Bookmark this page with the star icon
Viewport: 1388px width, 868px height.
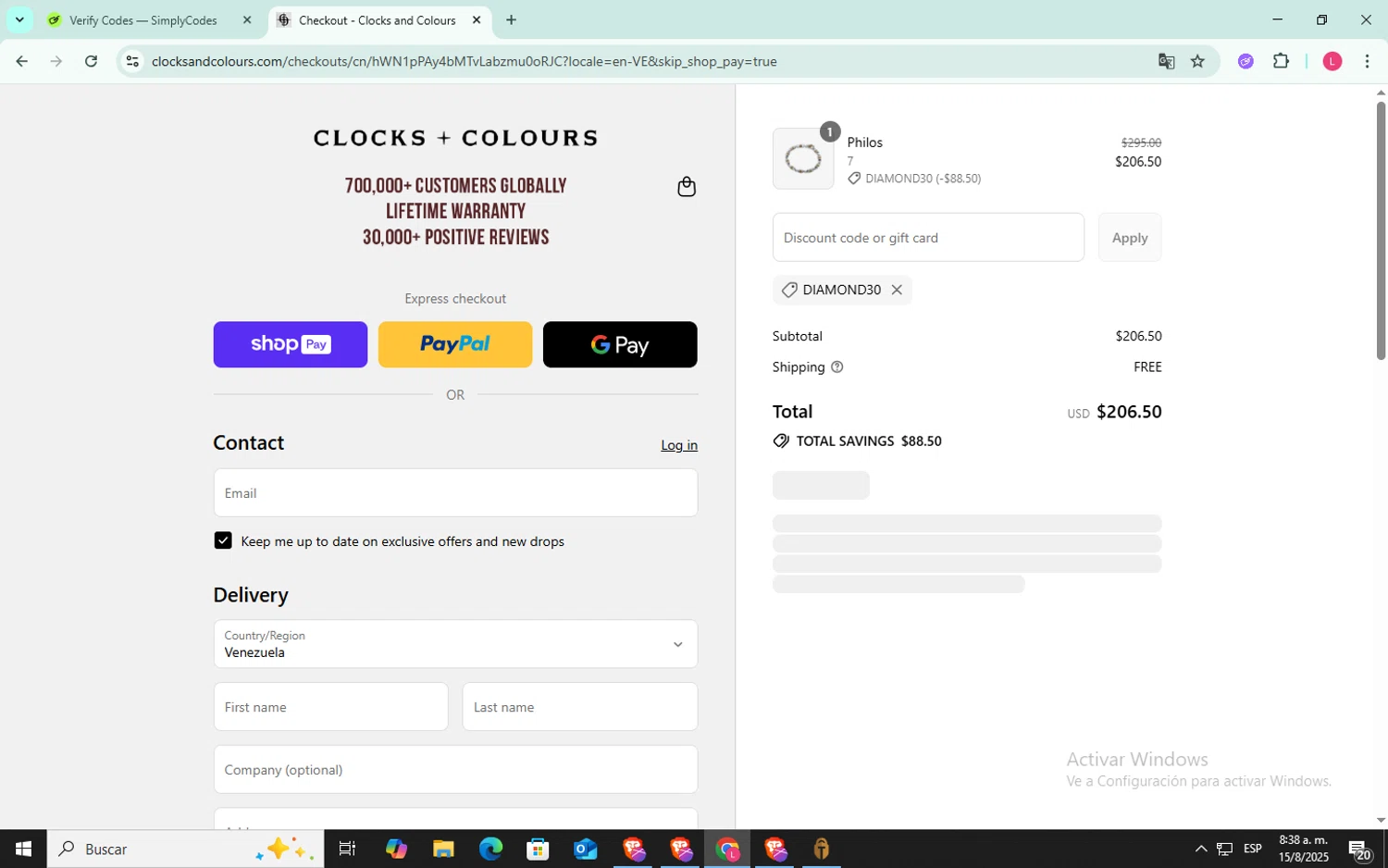pyautogui.click(x=1197, y=61)
